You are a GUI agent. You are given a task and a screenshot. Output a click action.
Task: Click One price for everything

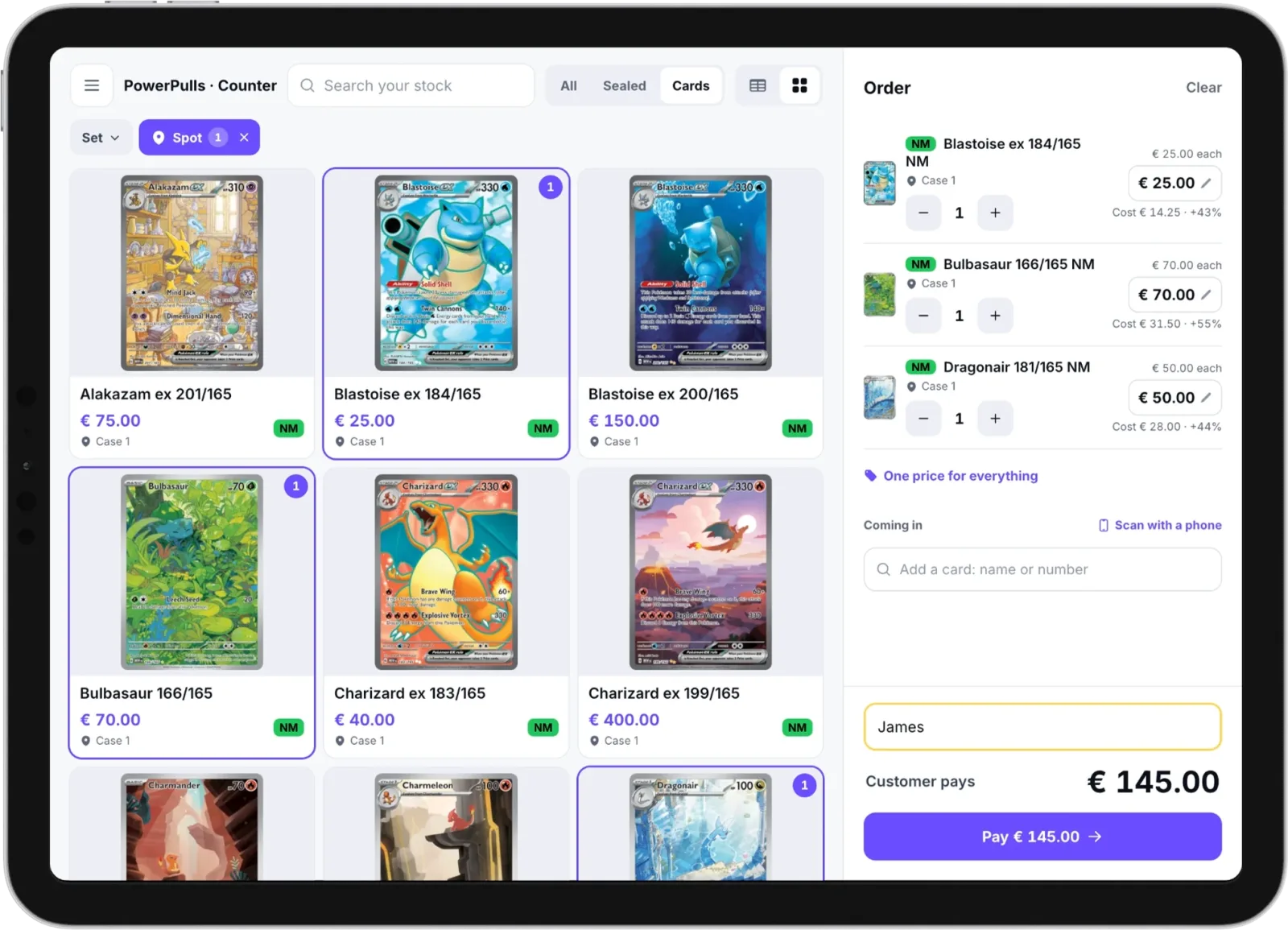(952, 476)
